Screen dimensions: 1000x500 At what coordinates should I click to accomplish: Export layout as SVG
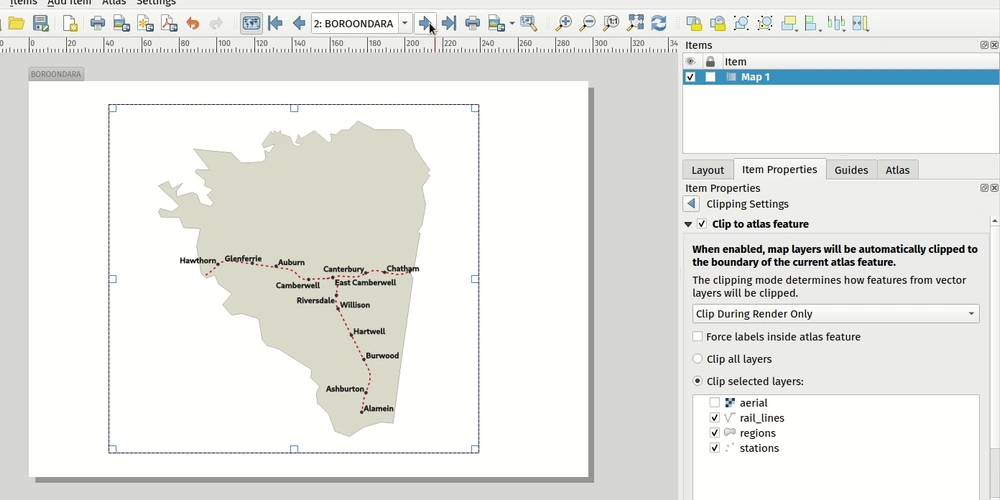click(145, 24)
